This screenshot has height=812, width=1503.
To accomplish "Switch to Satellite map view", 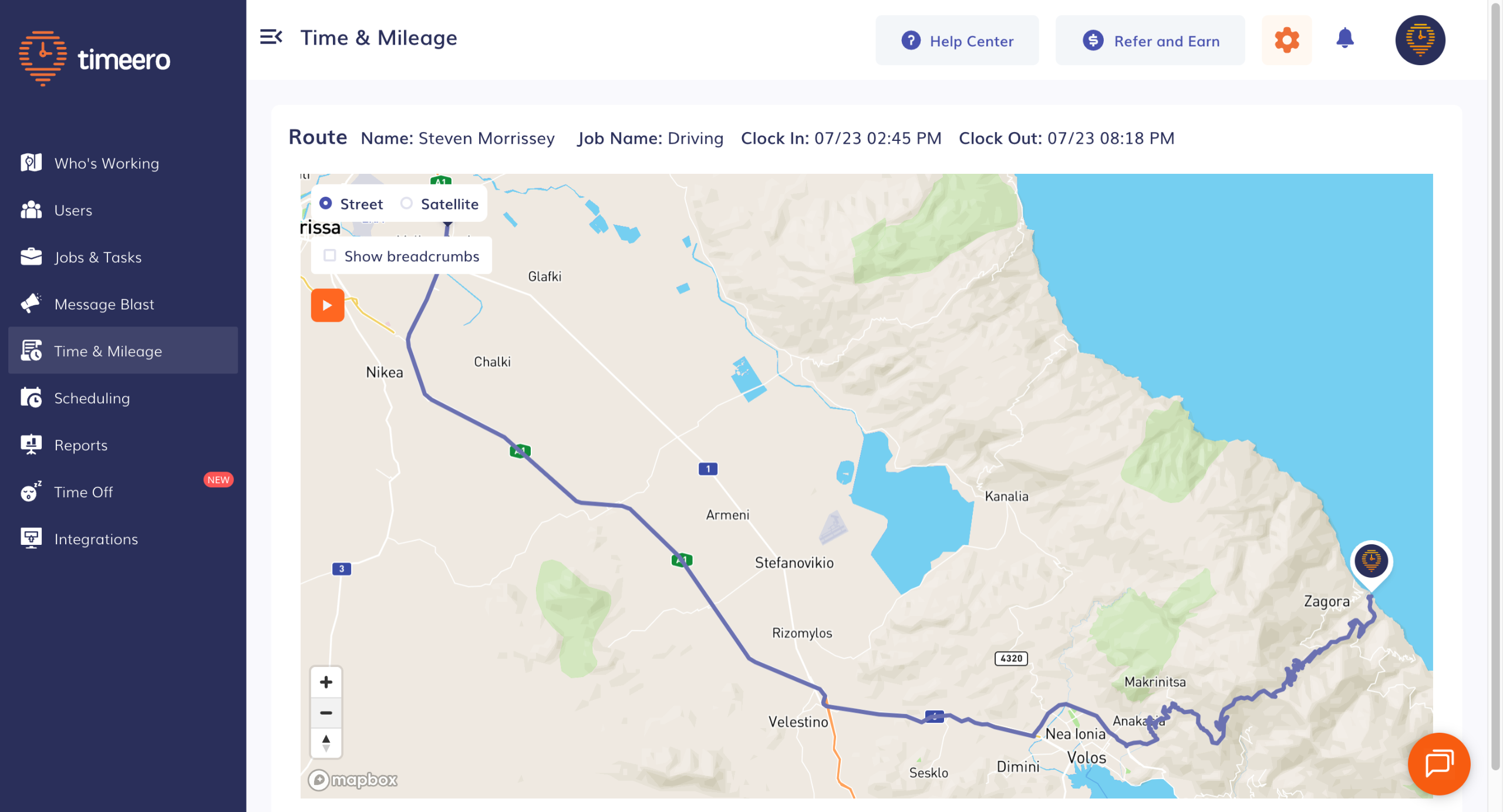I will pyautogui.click(x=406, y=204).
